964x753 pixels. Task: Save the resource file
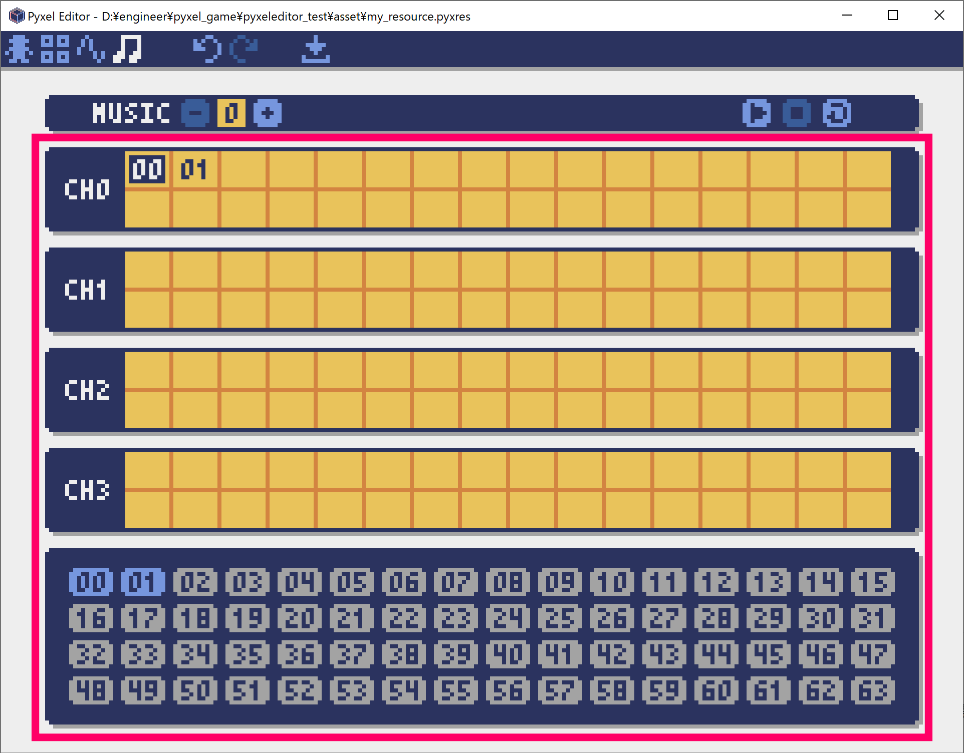[316, 49]
